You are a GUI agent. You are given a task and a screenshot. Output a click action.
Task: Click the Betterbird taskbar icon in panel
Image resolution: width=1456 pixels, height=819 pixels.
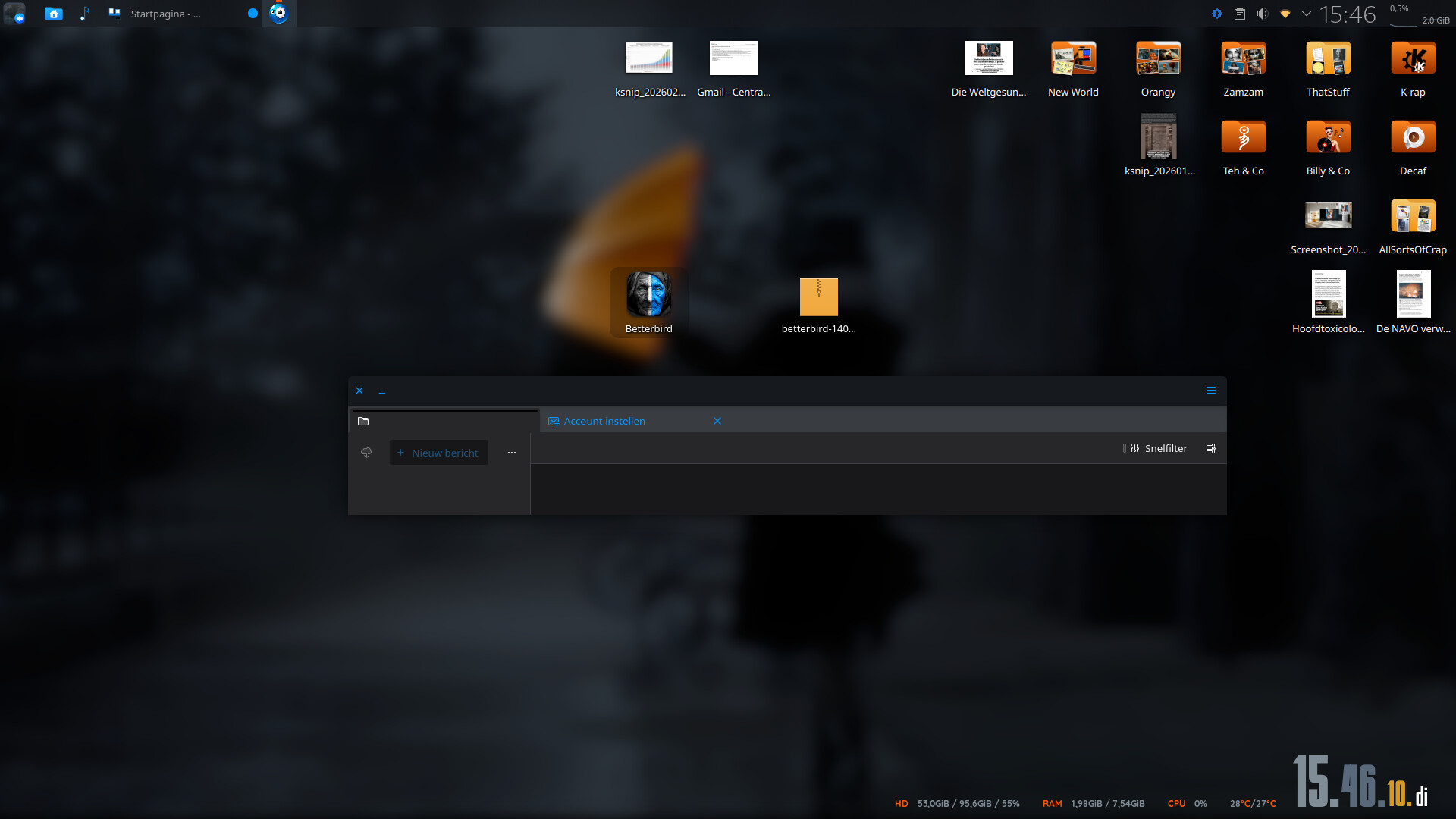tap(279, 14)
